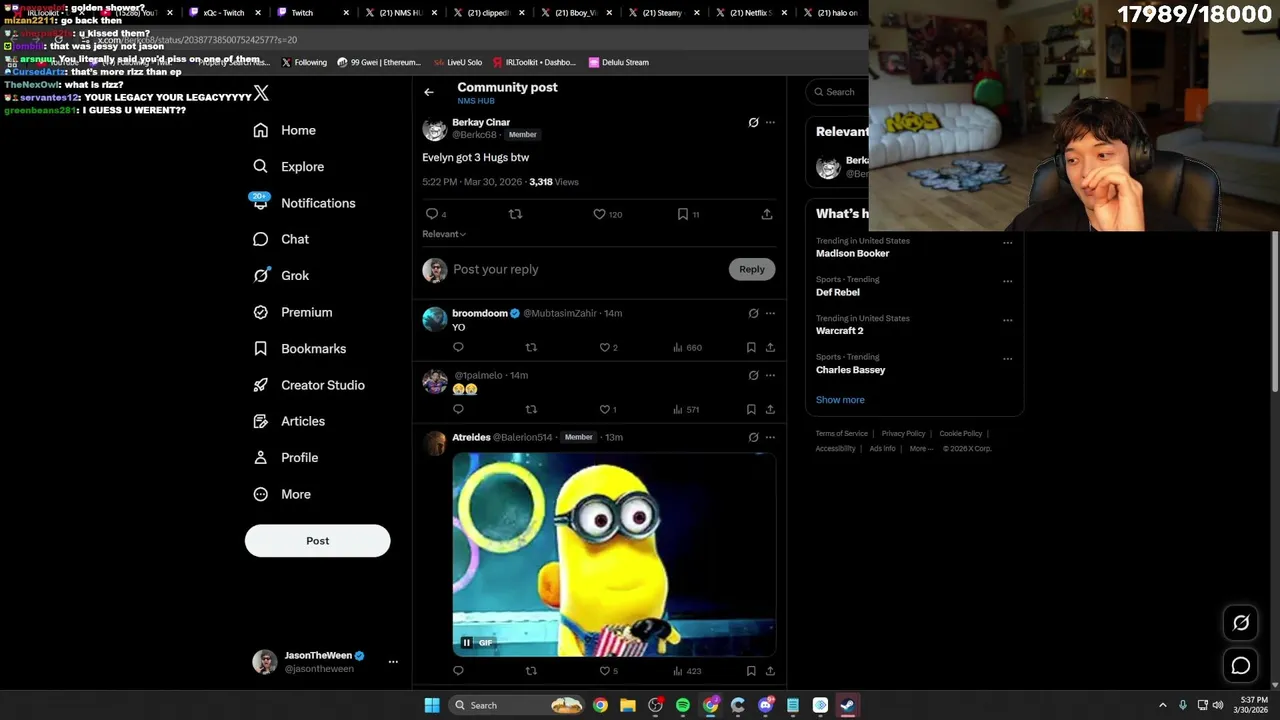This screenshot has height=720, width=1280.
Task: Repost the @1palmelo reply
Action: (531, 409)
